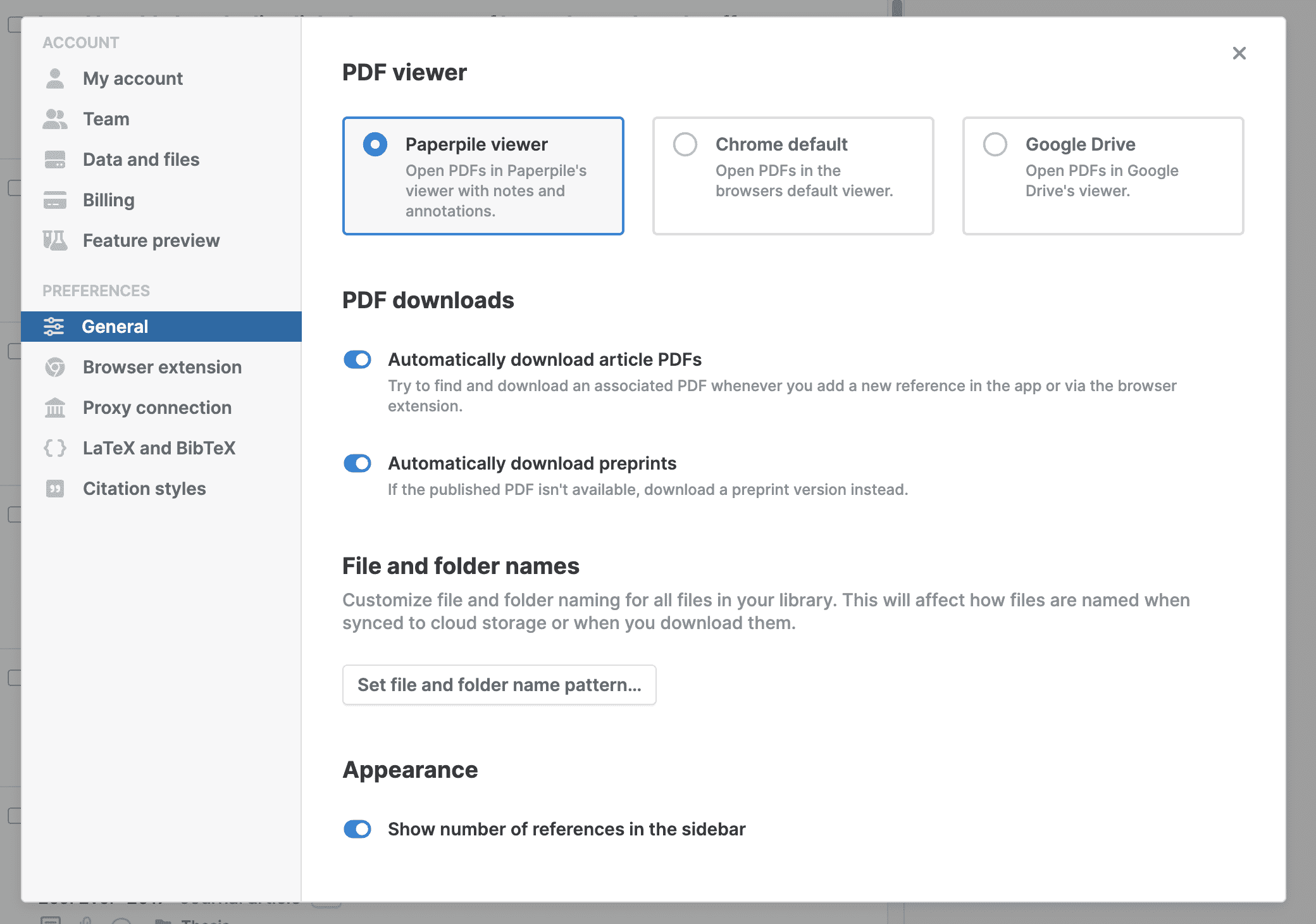Image resolution: width=1316 pixels, height=924 pixels.
Task: Toggle Automatically download article PDFs
Action: click(357, 359)
